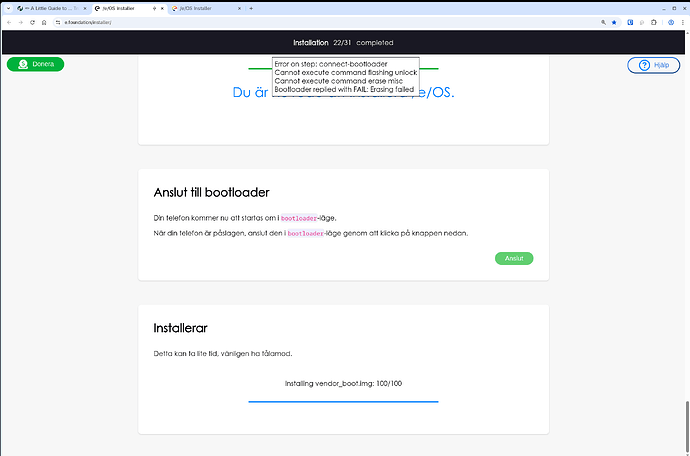
Task: Open the Hjälp help button
Action: (653, 65)
